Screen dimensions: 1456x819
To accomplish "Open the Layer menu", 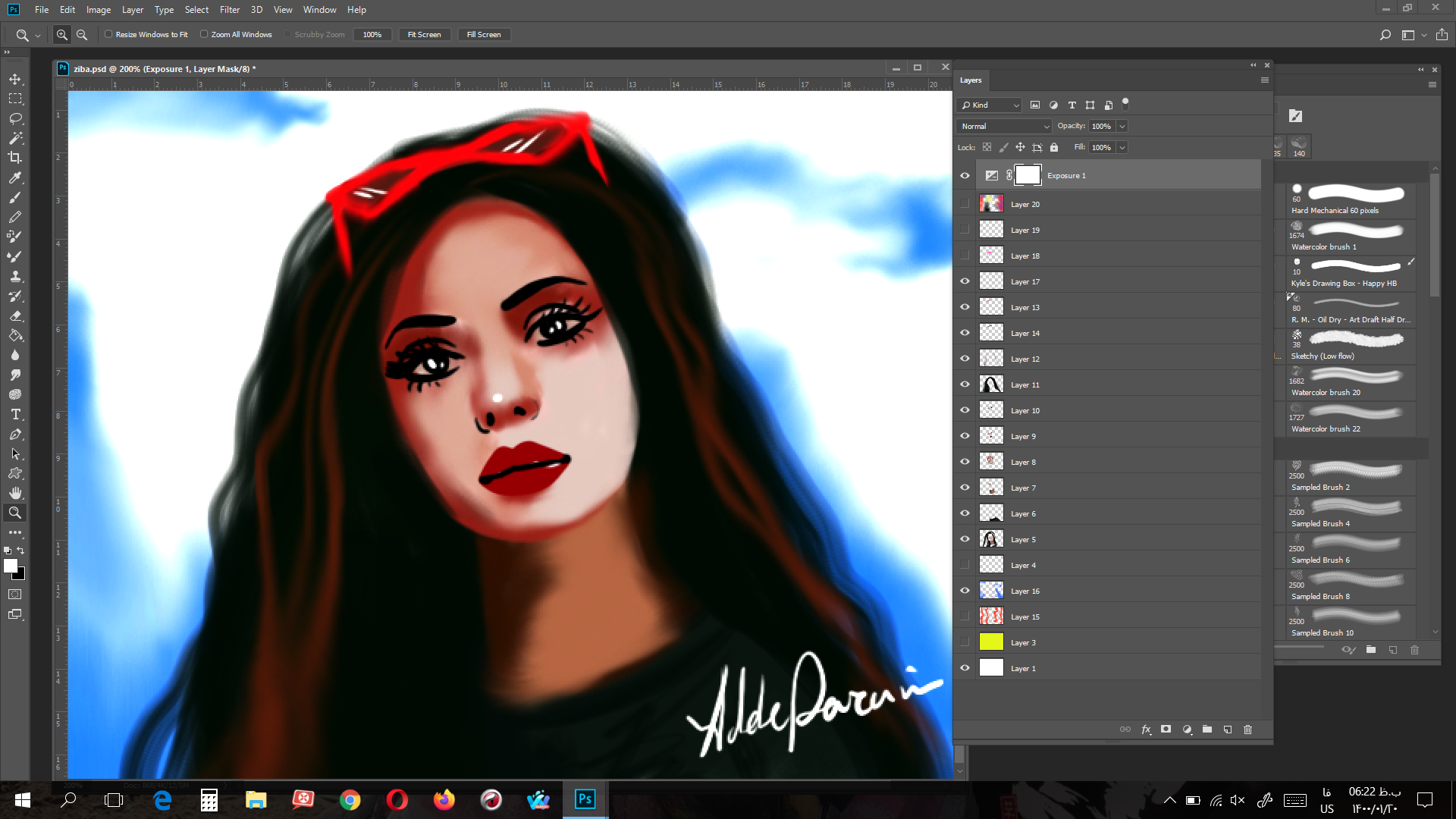I will coord(133,10).
